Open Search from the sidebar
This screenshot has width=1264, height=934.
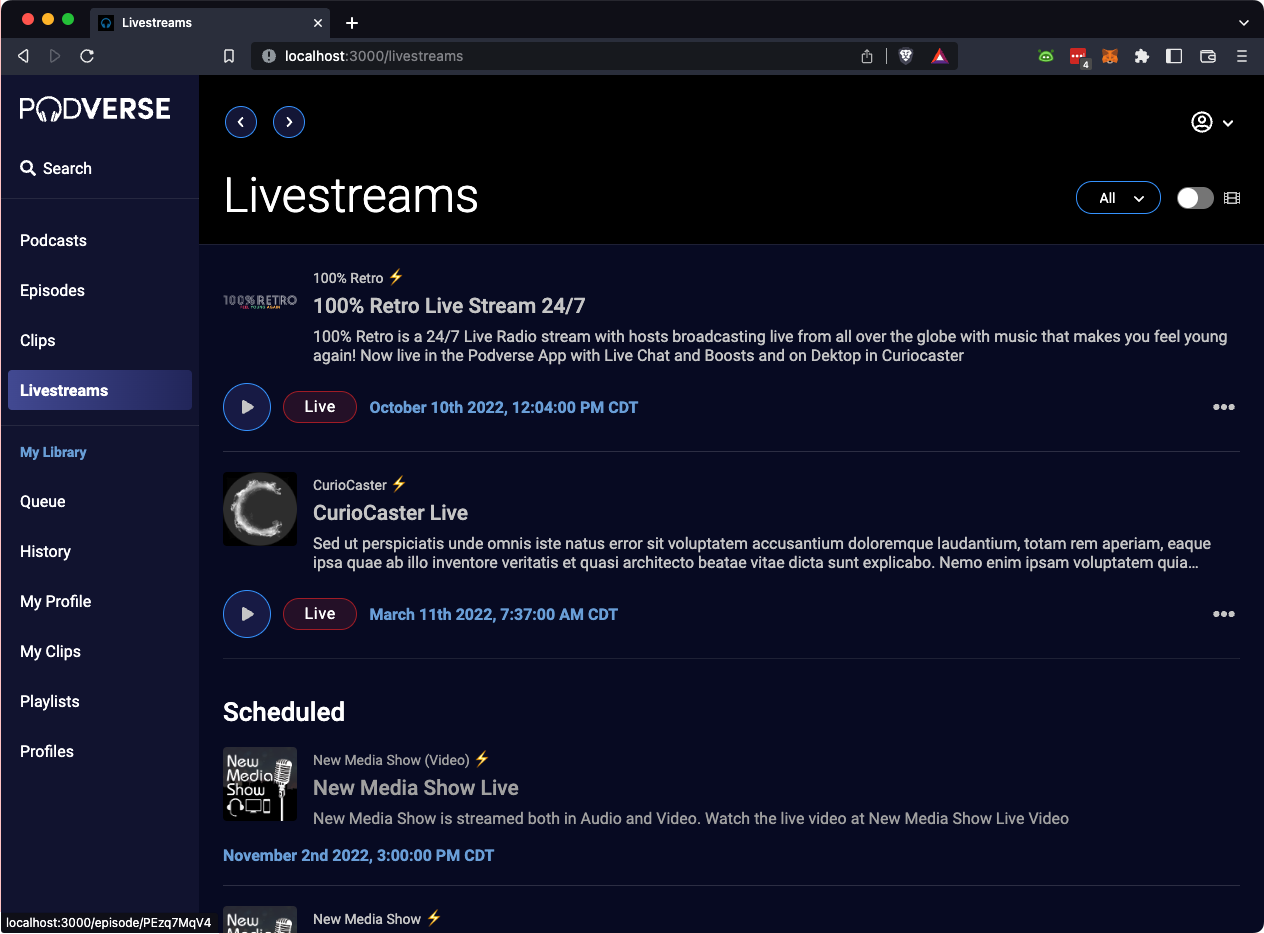[x=56, y=168]
